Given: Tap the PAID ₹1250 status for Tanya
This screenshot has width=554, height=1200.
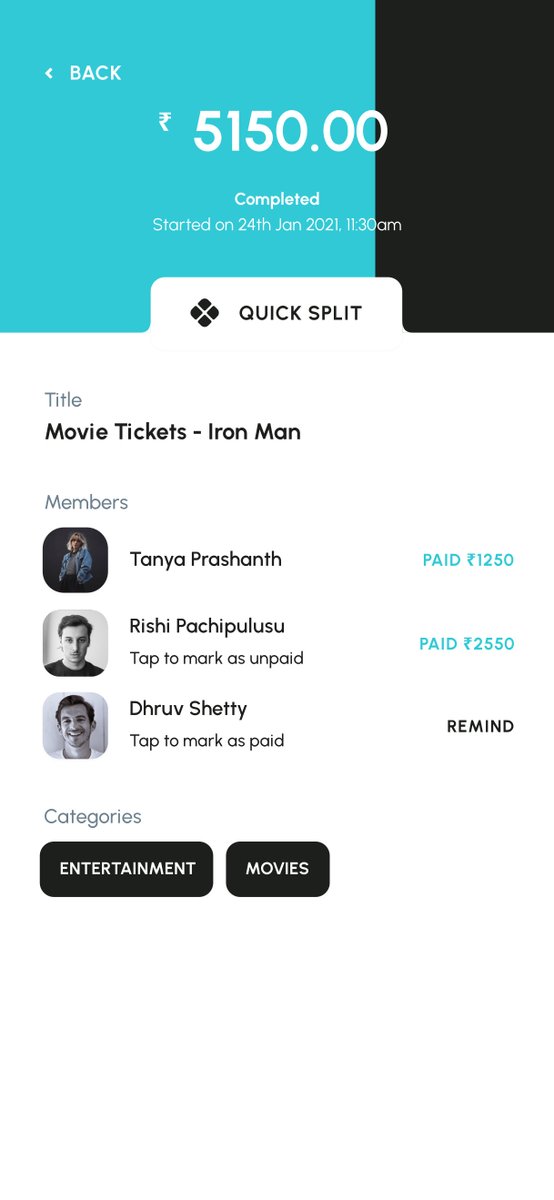Looking at the screenshot, I should pos(468,560).
